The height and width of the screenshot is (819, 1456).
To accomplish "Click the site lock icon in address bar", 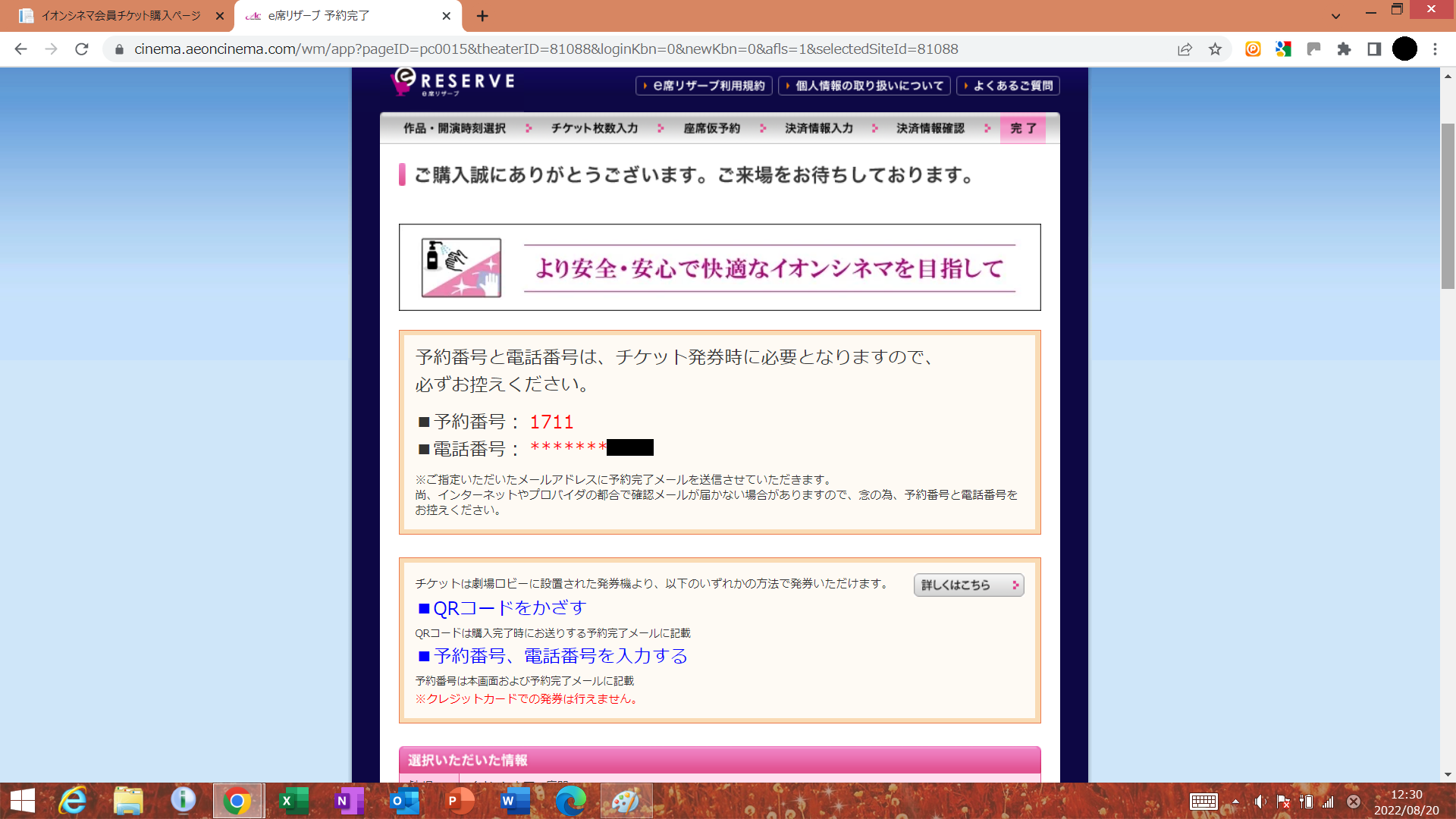I will pos(119,49).
